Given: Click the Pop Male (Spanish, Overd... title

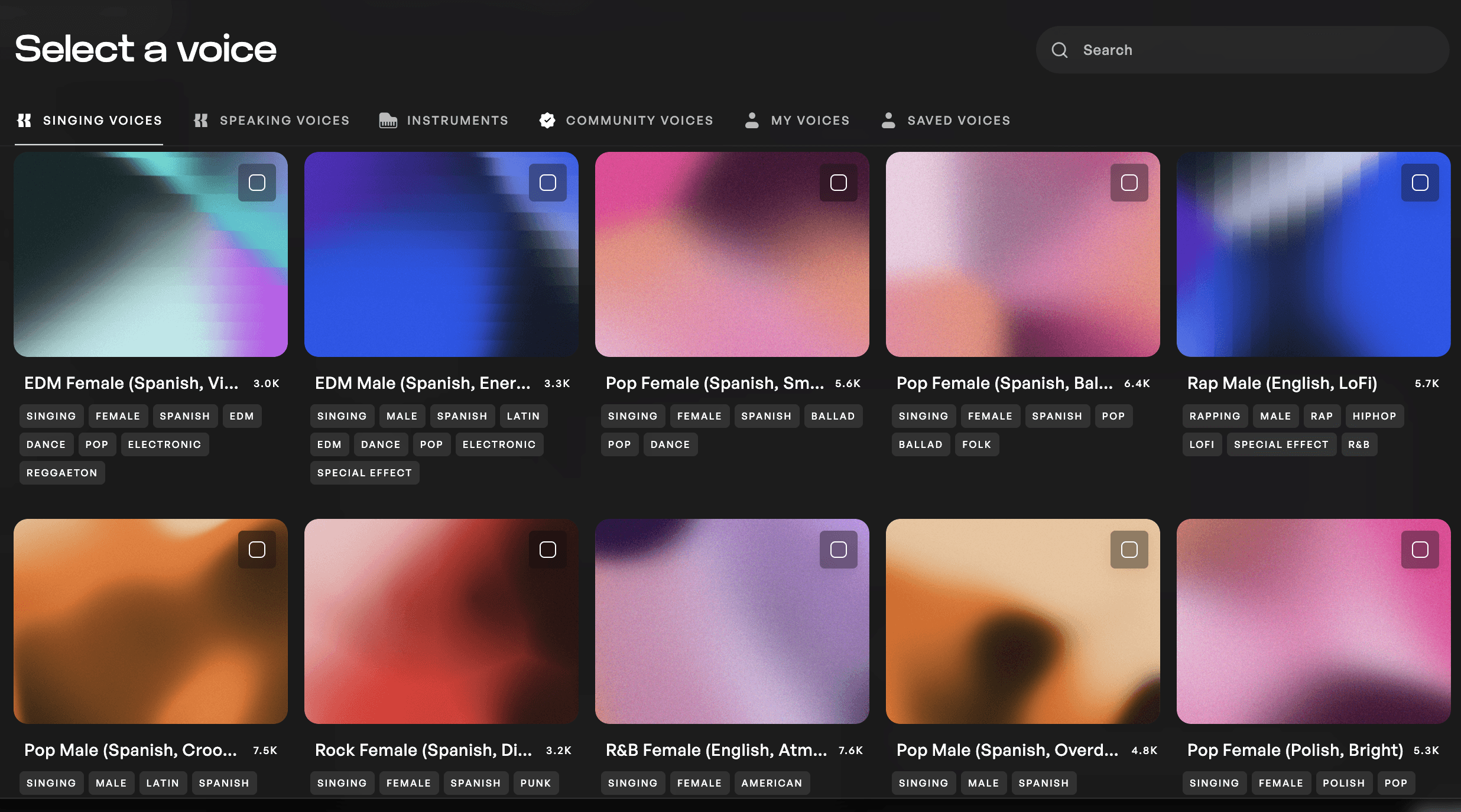Looking at the screenshot, I should click(x=1008, y=751).
